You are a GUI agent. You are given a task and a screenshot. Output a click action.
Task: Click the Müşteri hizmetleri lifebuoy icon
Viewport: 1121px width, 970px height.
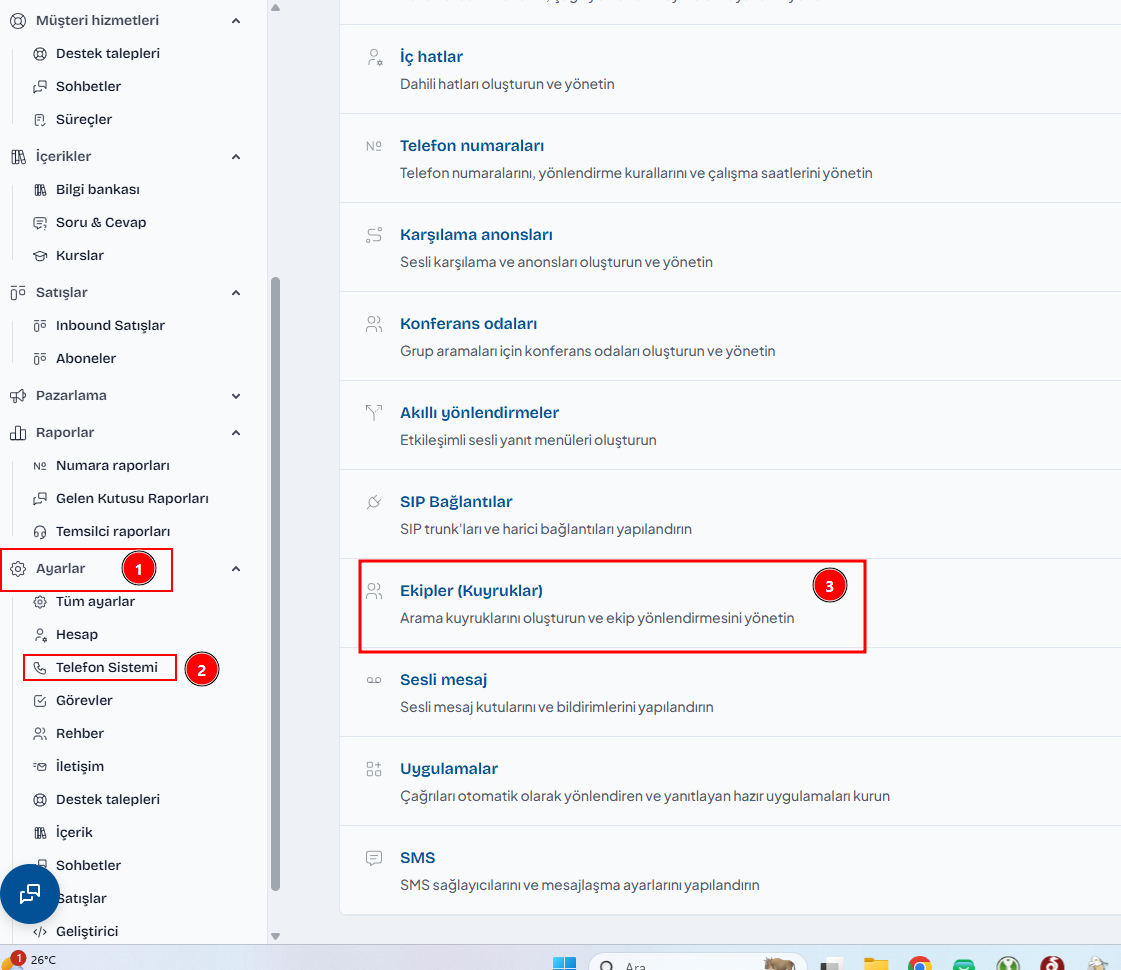(18, 21)
